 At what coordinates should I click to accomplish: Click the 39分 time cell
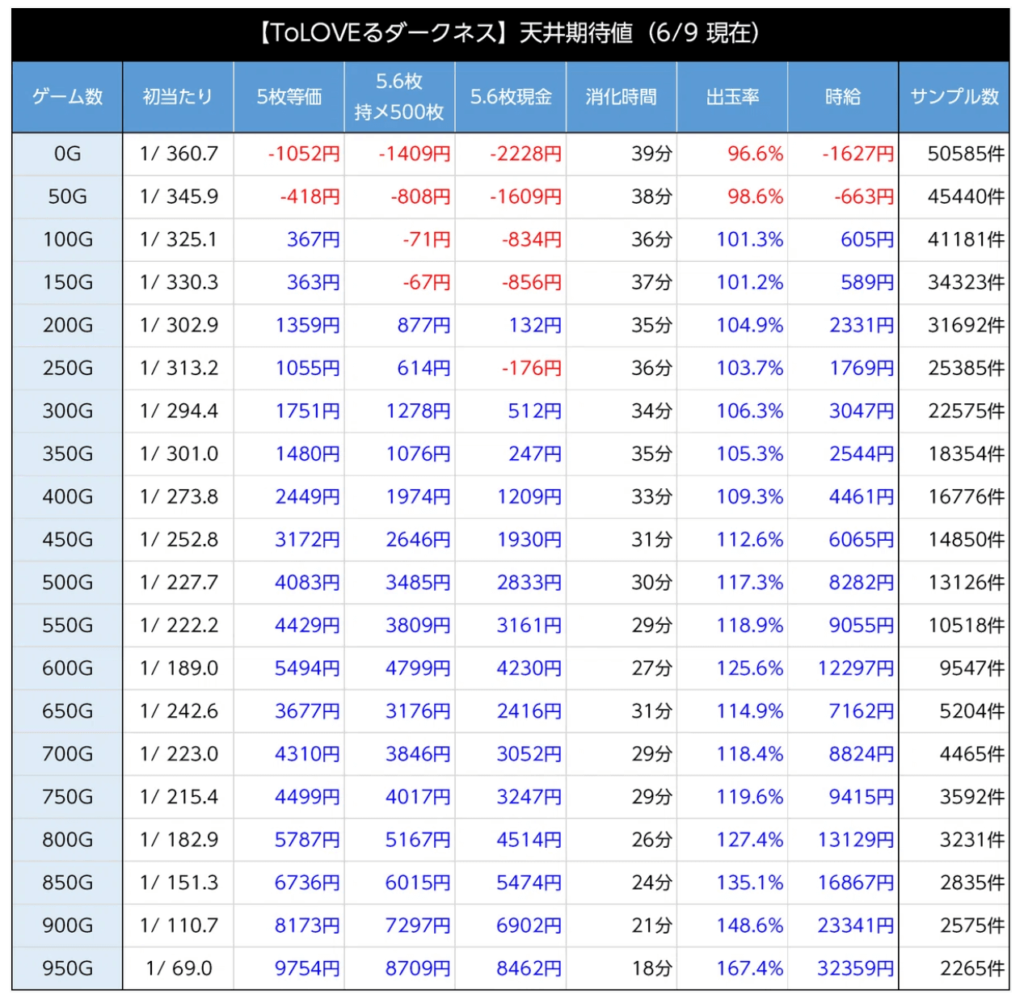[621, 153]
